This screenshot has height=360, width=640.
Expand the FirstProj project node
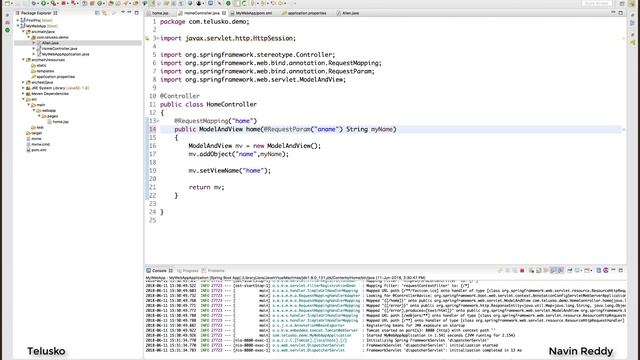click(18, 20)
